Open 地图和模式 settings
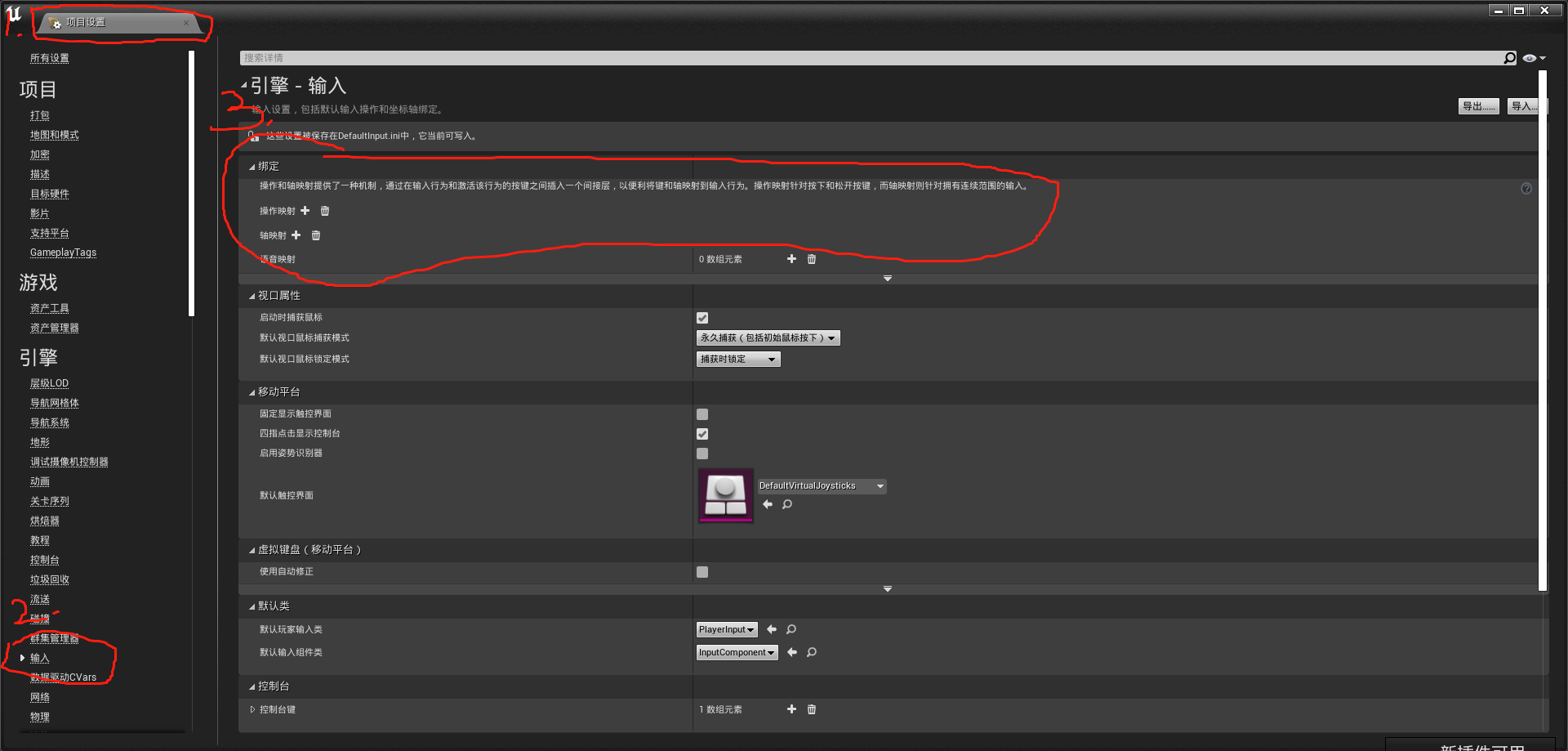Screen dimensions: 1568x751 tap(55, 135)
